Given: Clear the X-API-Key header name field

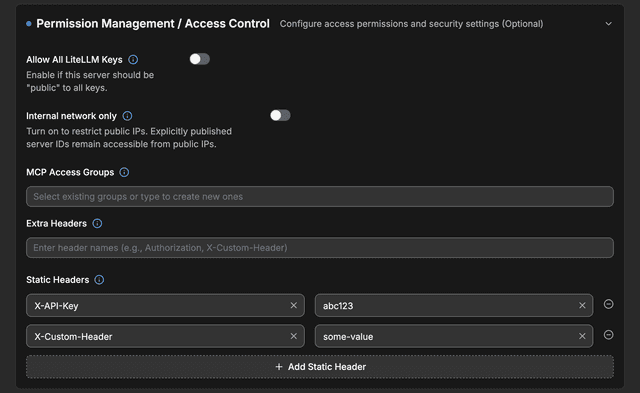Looking at the screenshot, I should point(293,305).
